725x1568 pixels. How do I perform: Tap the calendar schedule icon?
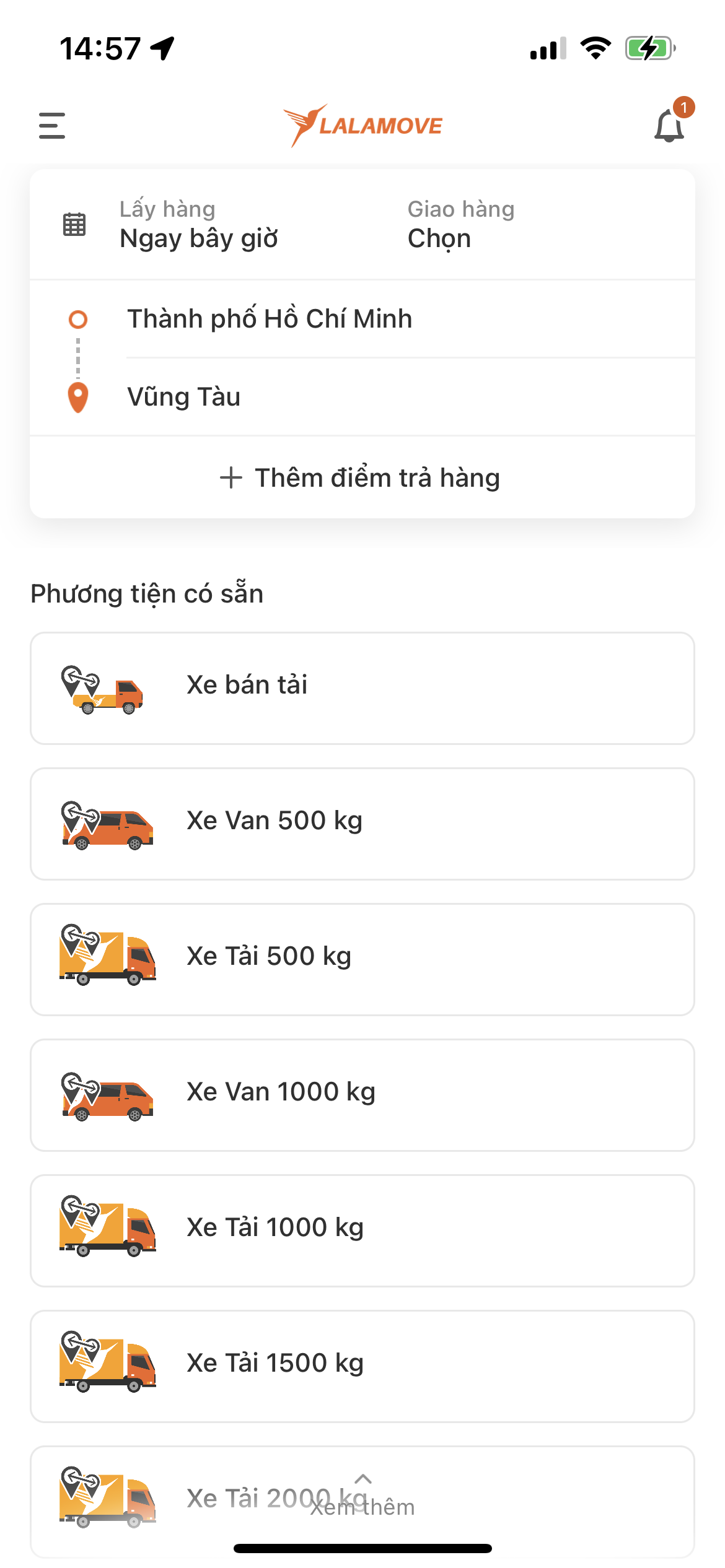tap(74, 224)
